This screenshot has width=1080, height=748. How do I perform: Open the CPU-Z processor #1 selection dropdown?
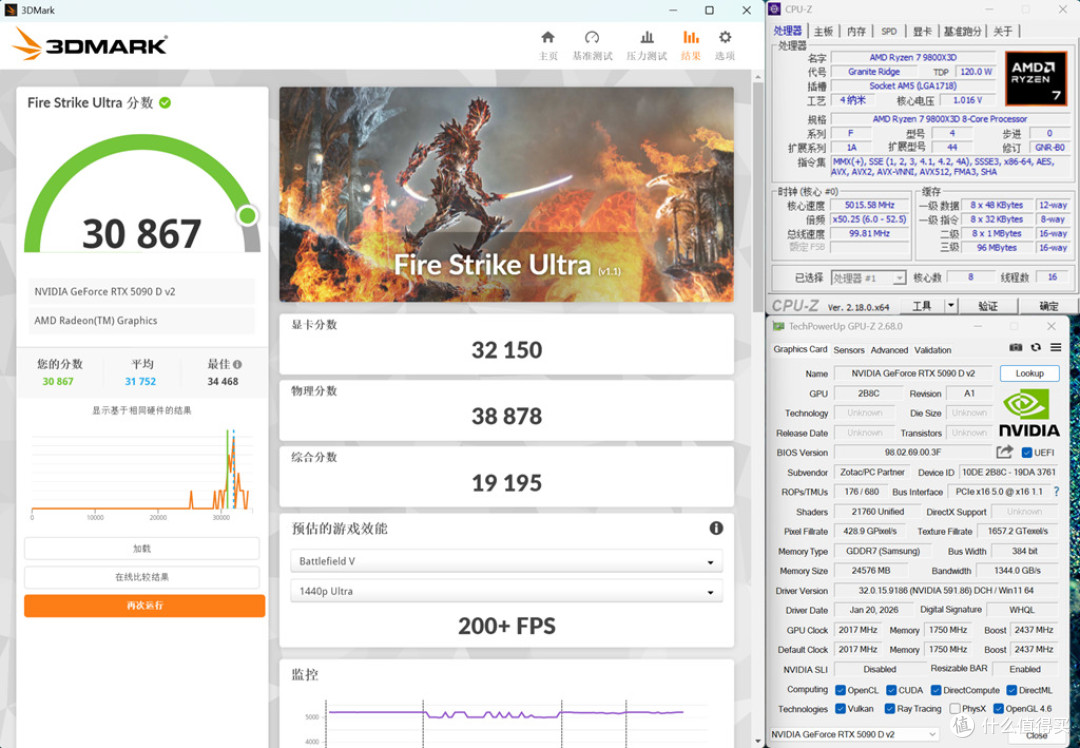pos(868,278)
